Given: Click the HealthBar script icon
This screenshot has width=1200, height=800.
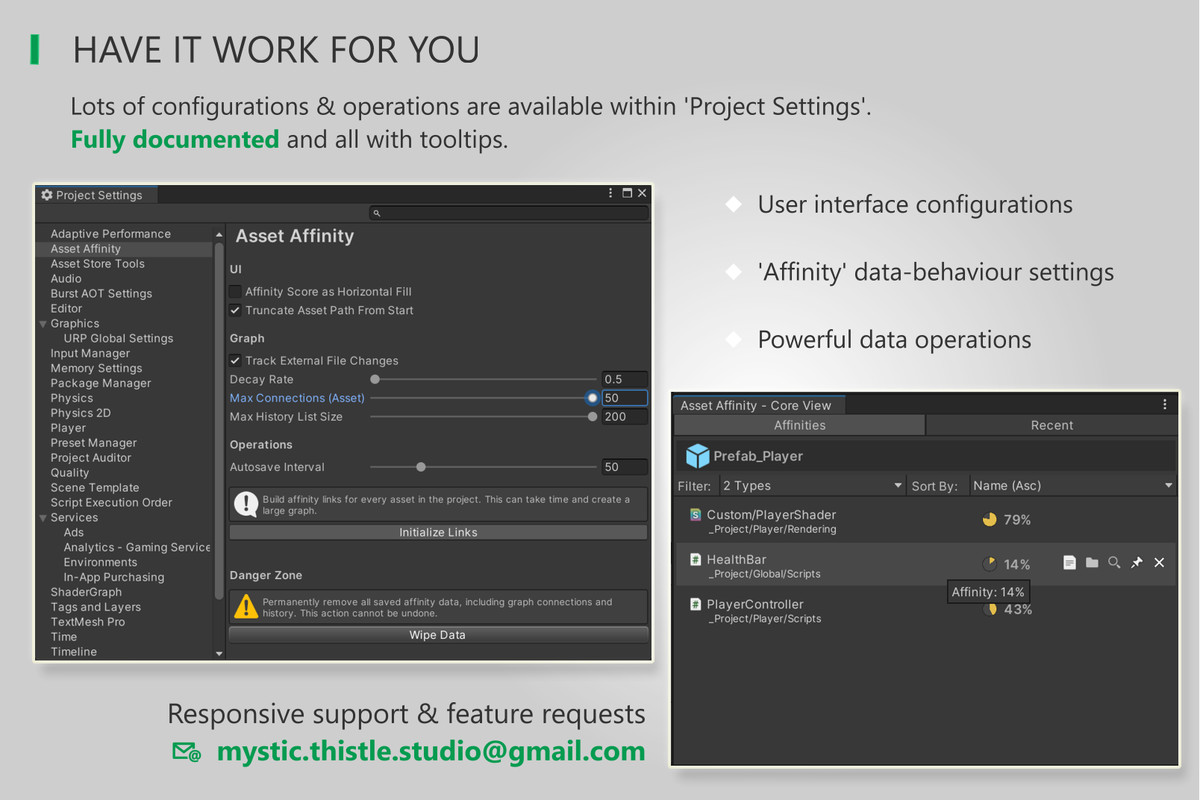Looking at the screenshot, I should tap(695, 559).
